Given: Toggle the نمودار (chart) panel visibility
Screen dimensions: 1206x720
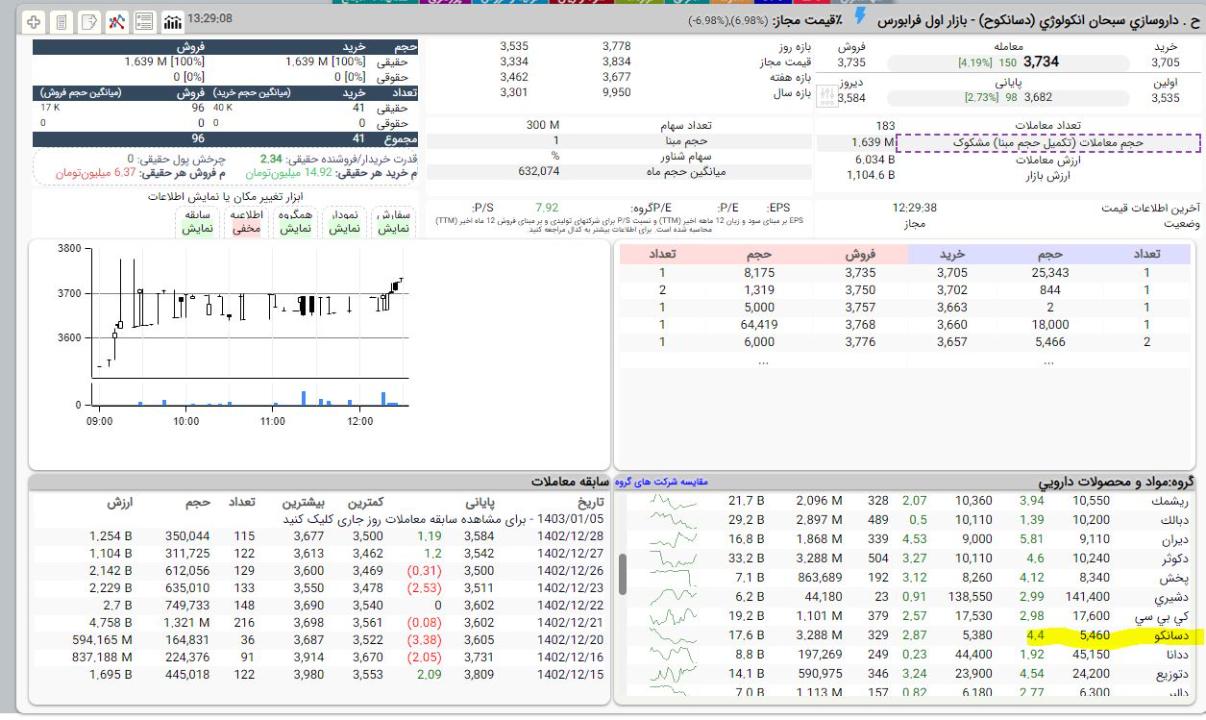Looking at the screenshot, I should (344, 222).
